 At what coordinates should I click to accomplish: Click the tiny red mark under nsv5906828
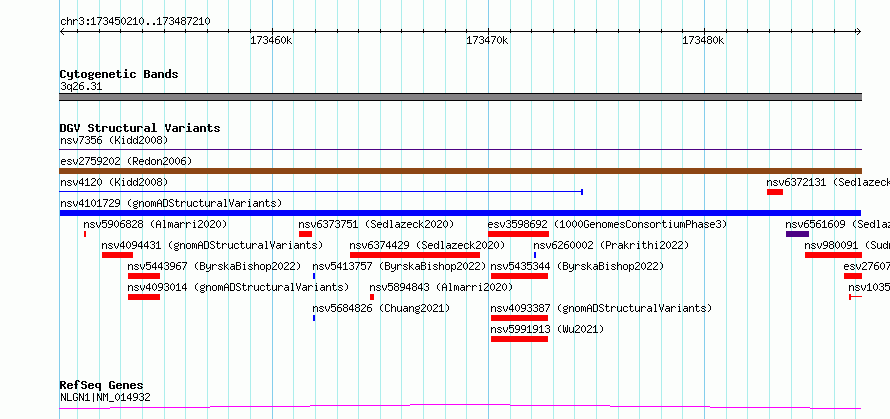click(85, 234)
